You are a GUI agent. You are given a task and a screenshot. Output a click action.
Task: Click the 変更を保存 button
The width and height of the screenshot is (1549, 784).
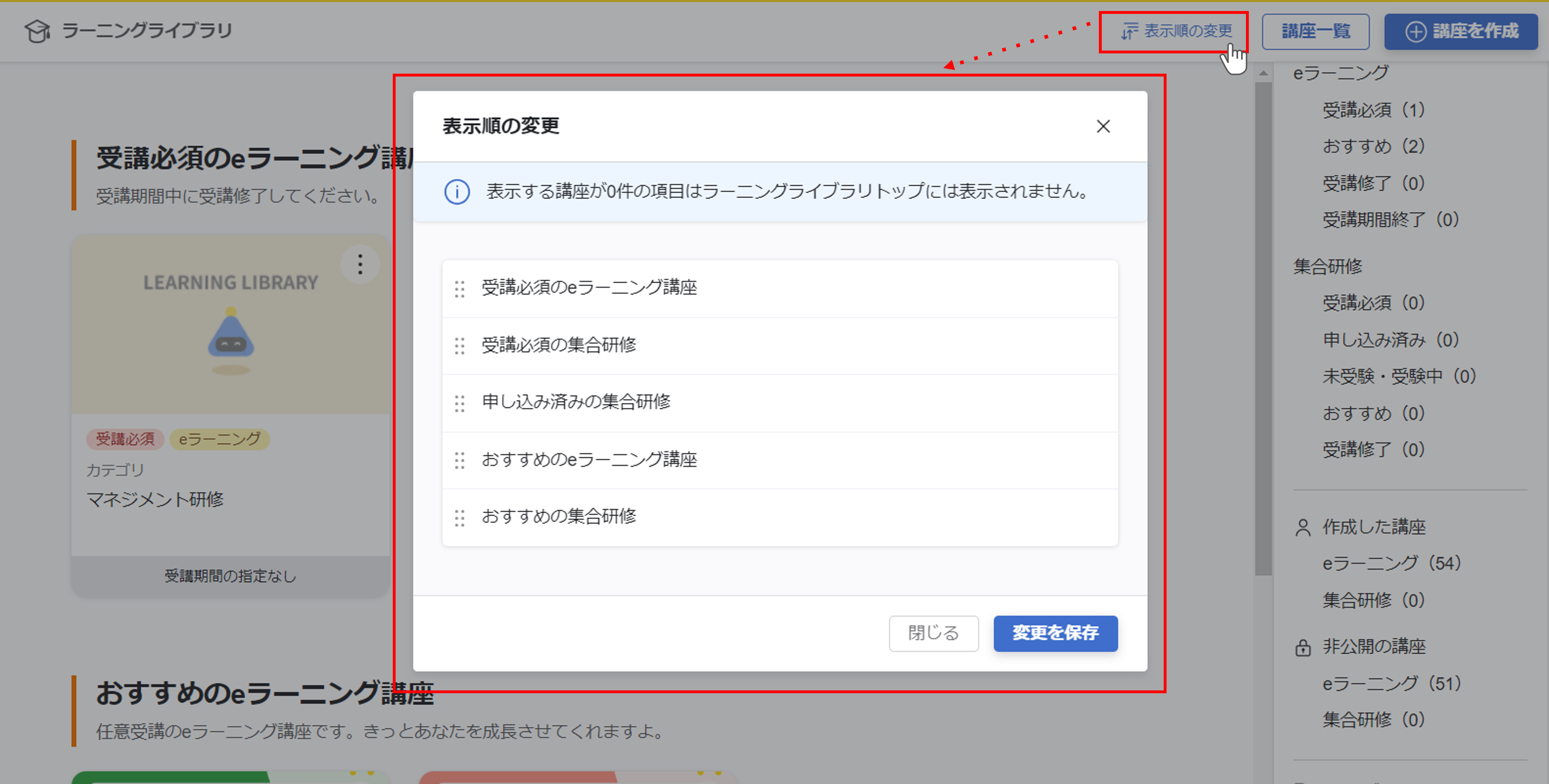coord(1055,633)
